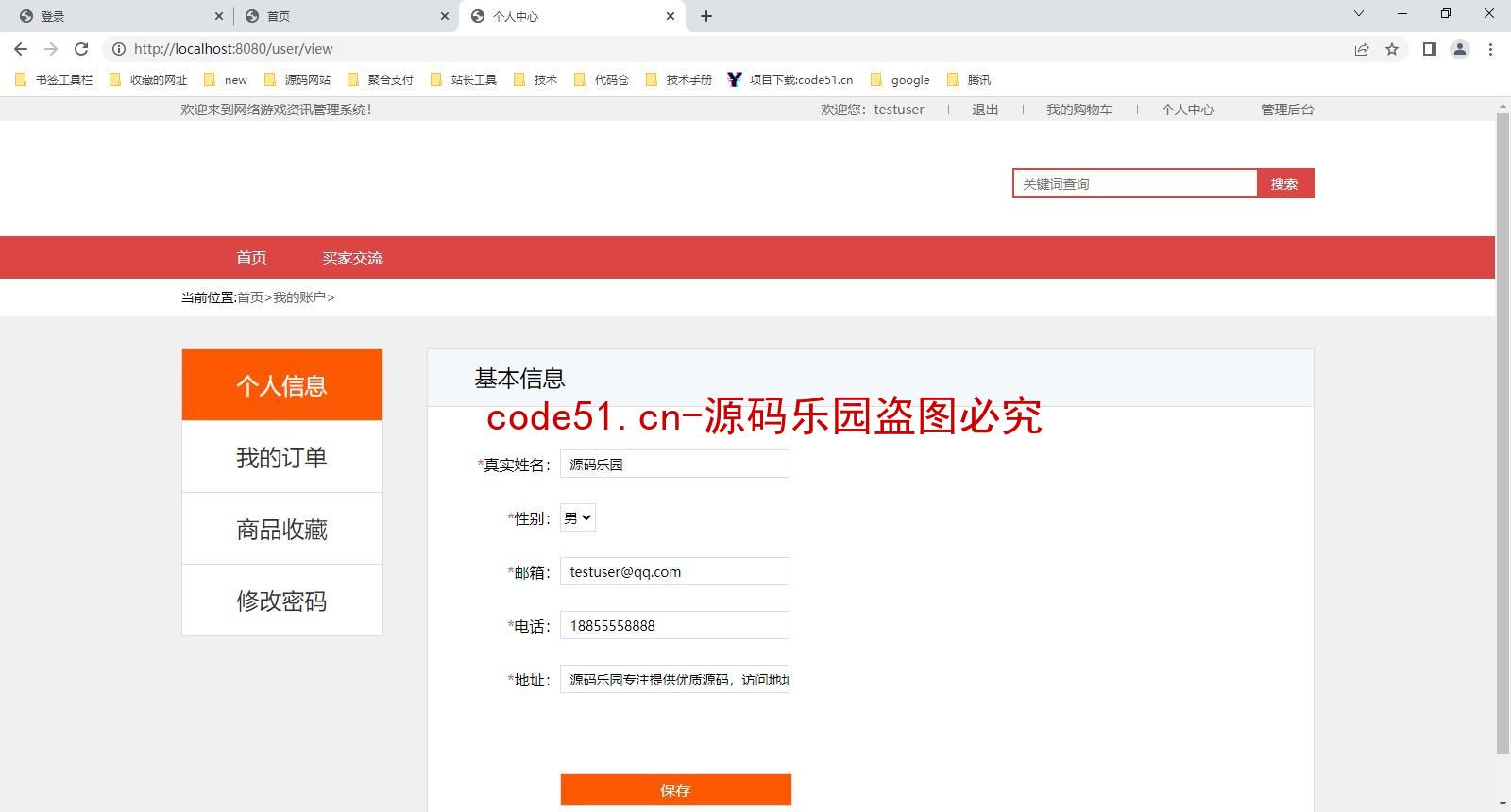1511x812 pixels.
Task: Open the 技术手册 bookmark folder
Action: tap(679, 80)
